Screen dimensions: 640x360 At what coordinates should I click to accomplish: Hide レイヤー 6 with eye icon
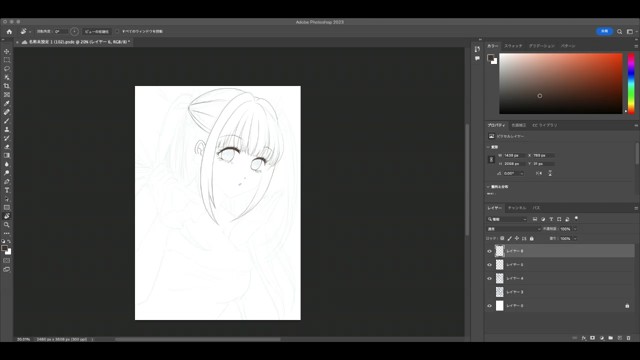489,251
